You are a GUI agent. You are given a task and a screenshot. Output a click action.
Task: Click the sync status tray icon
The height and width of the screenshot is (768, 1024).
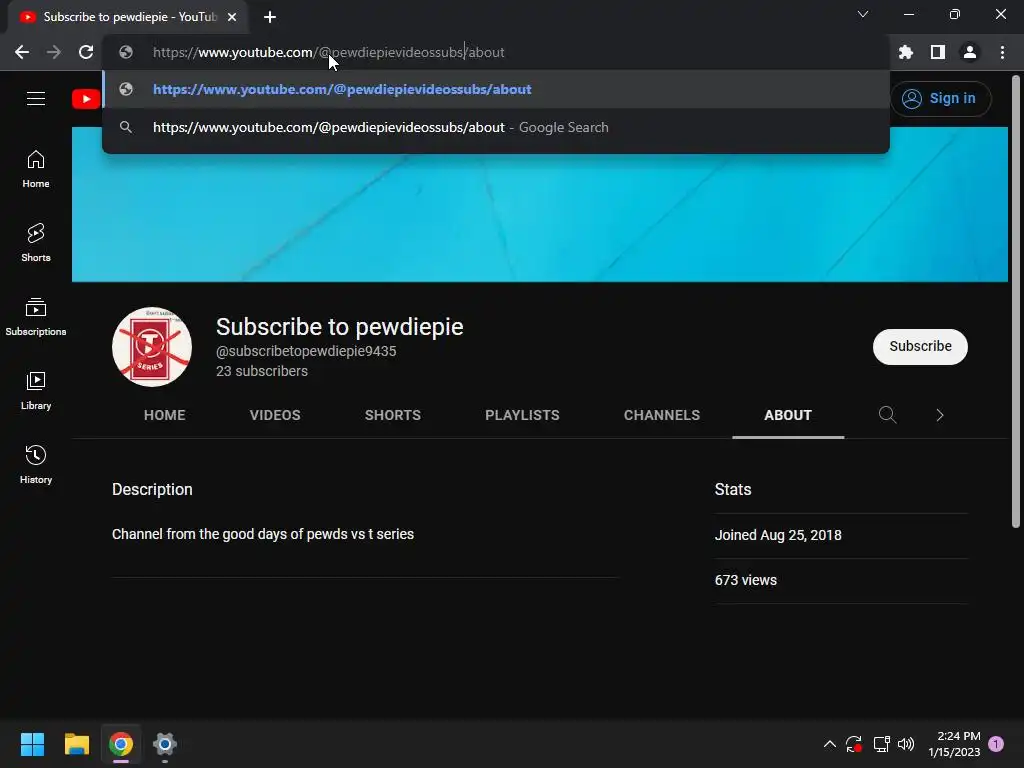(x=854, y=744)
